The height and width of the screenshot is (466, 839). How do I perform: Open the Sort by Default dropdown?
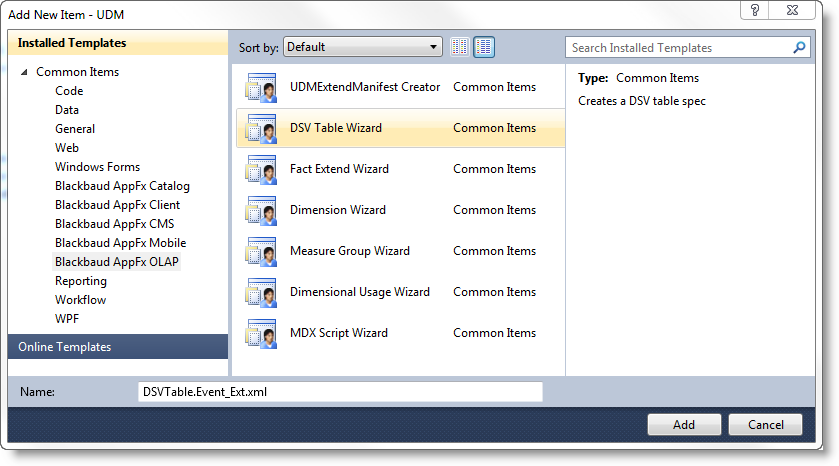(363, 47)
